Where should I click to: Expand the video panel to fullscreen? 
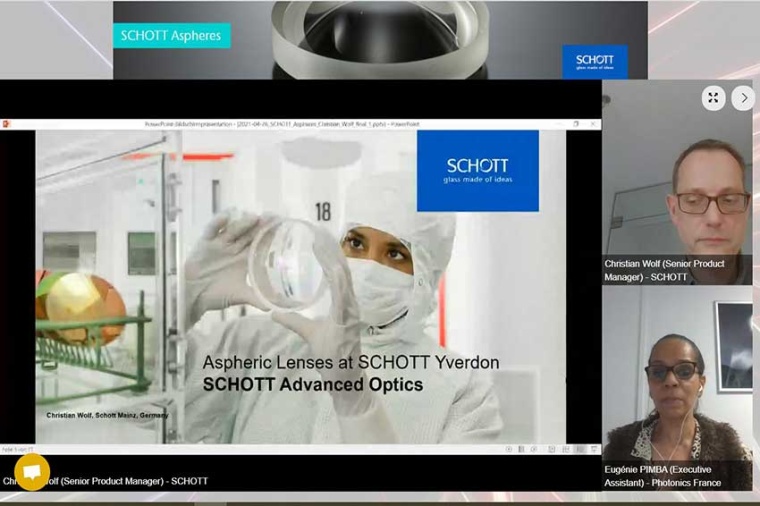(x=713, y=98)
